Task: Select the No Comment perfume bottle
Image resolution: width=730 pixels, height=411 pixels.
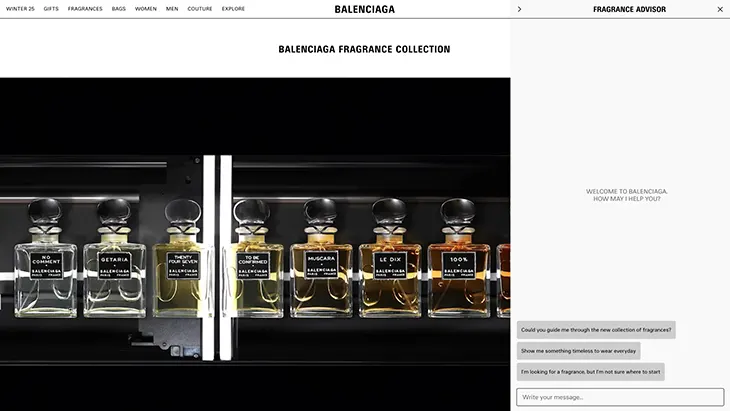Action: point(46,259)
